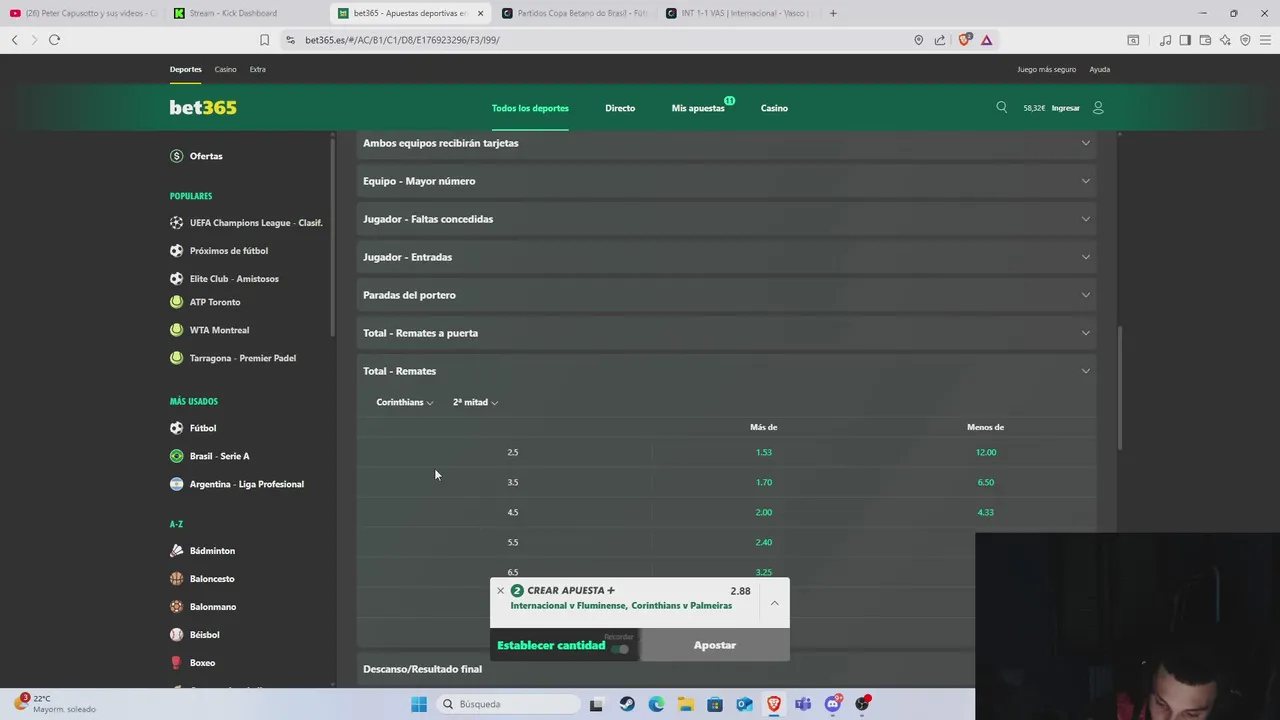Screen dimensions: 1280x720
Task: Open the 2ª mitad period dropdown
Action: (x=475, y=402)
